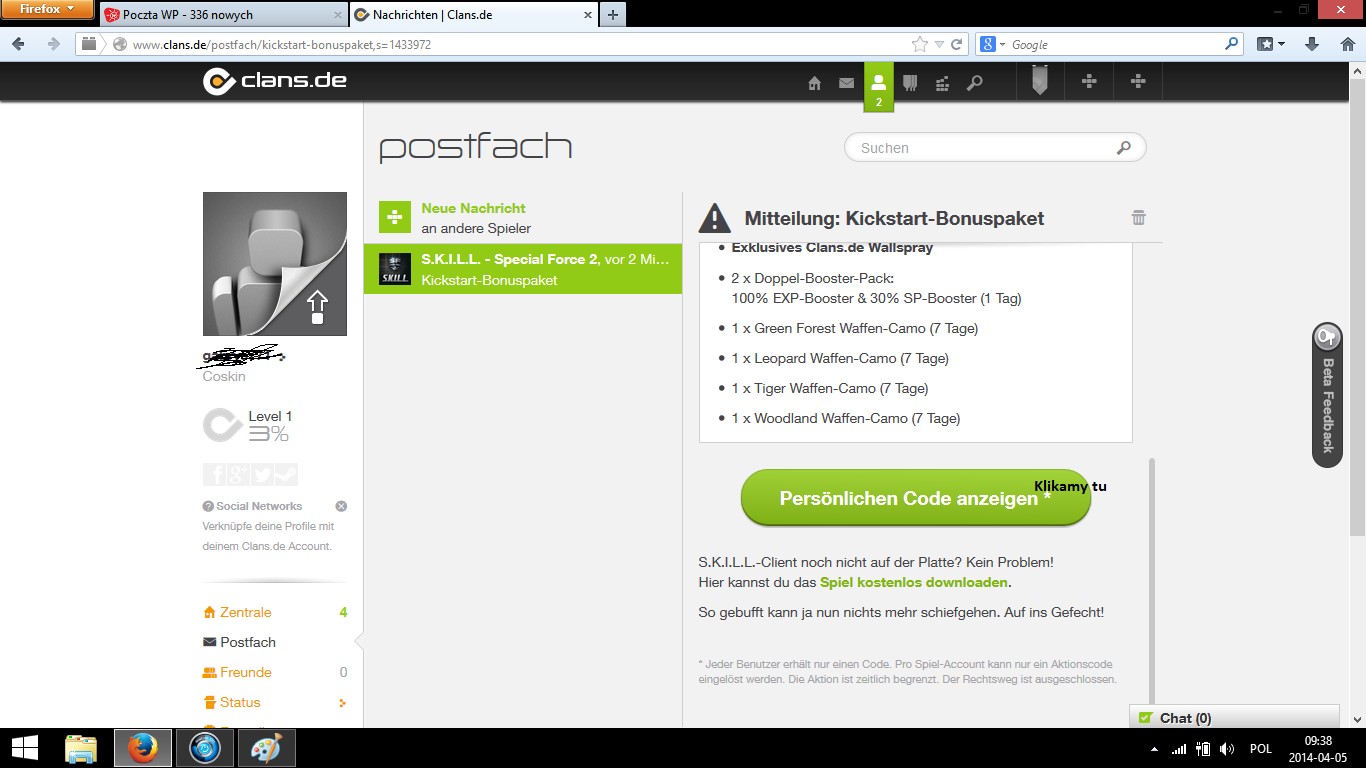Image resolution: width=1366 pixels, height=768 pixels.
Task: Open Status in sidebar
Action: click(x=240, y=702)
